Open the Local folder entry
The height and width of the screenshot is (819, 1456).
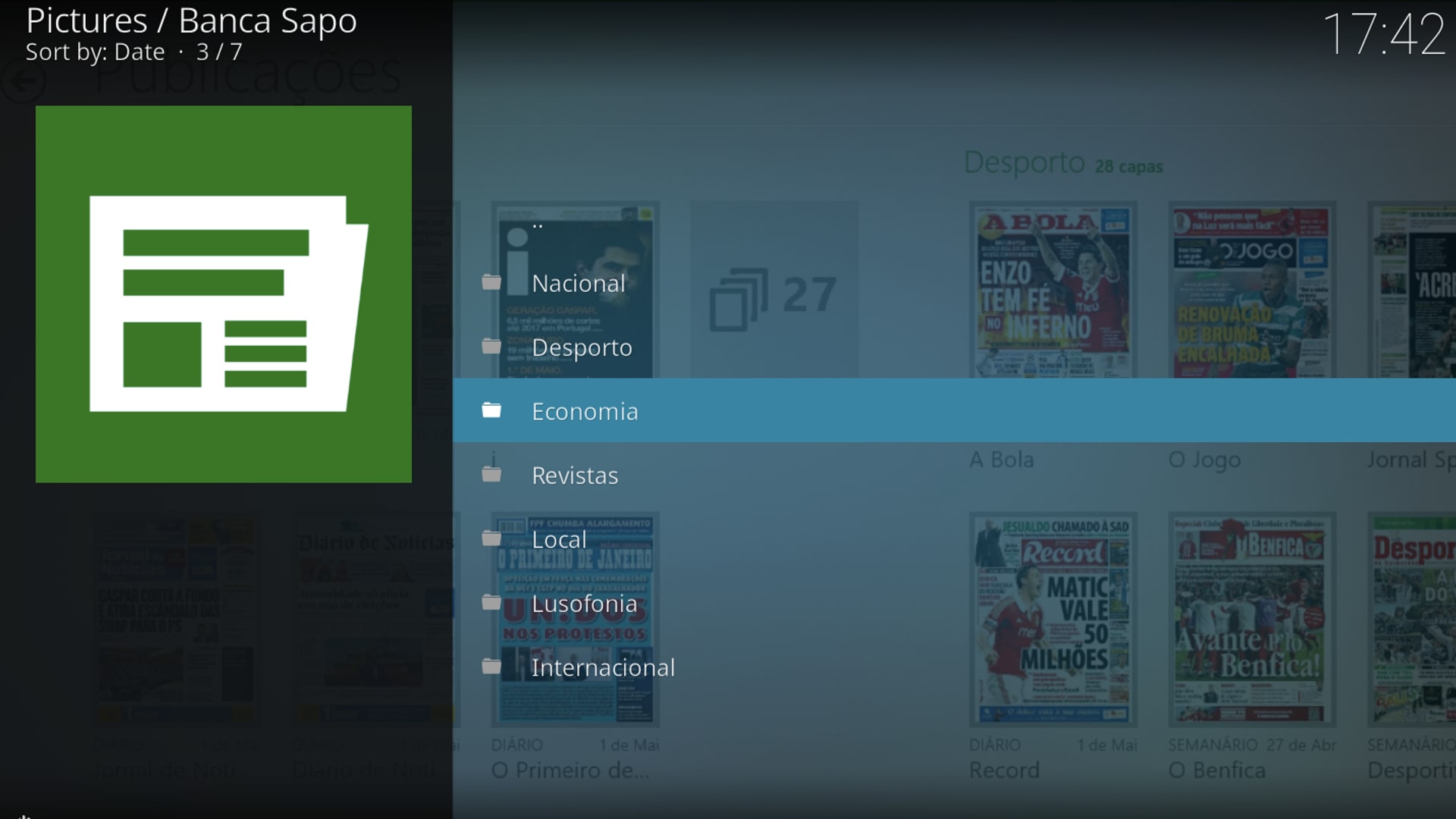(559, 539)
